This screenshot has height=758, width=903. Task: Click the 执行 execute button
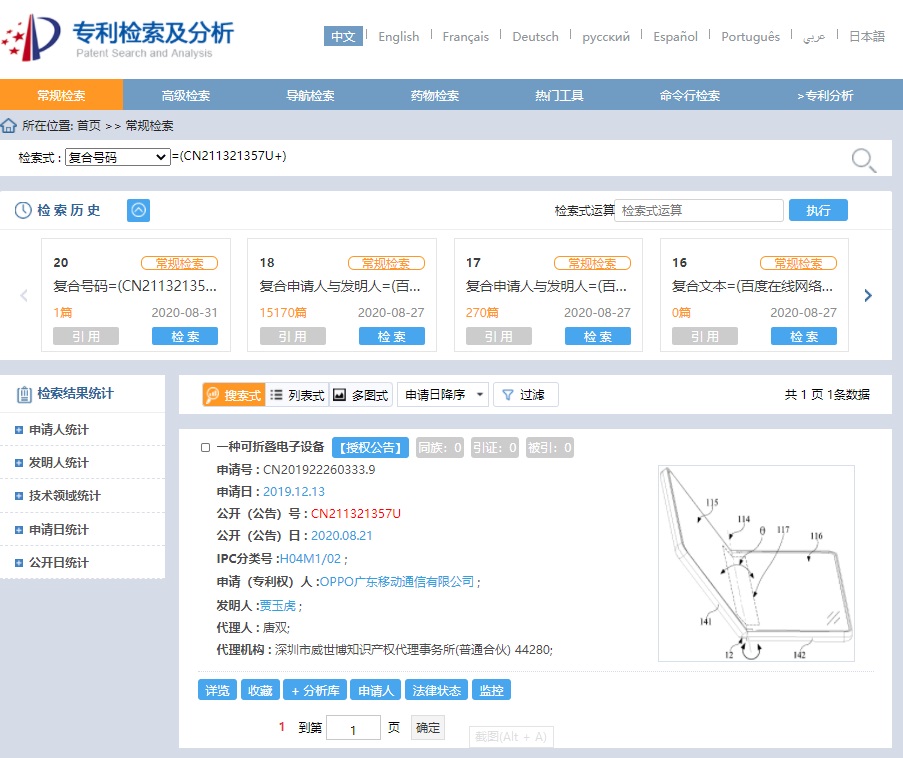(x=817, y=211)
